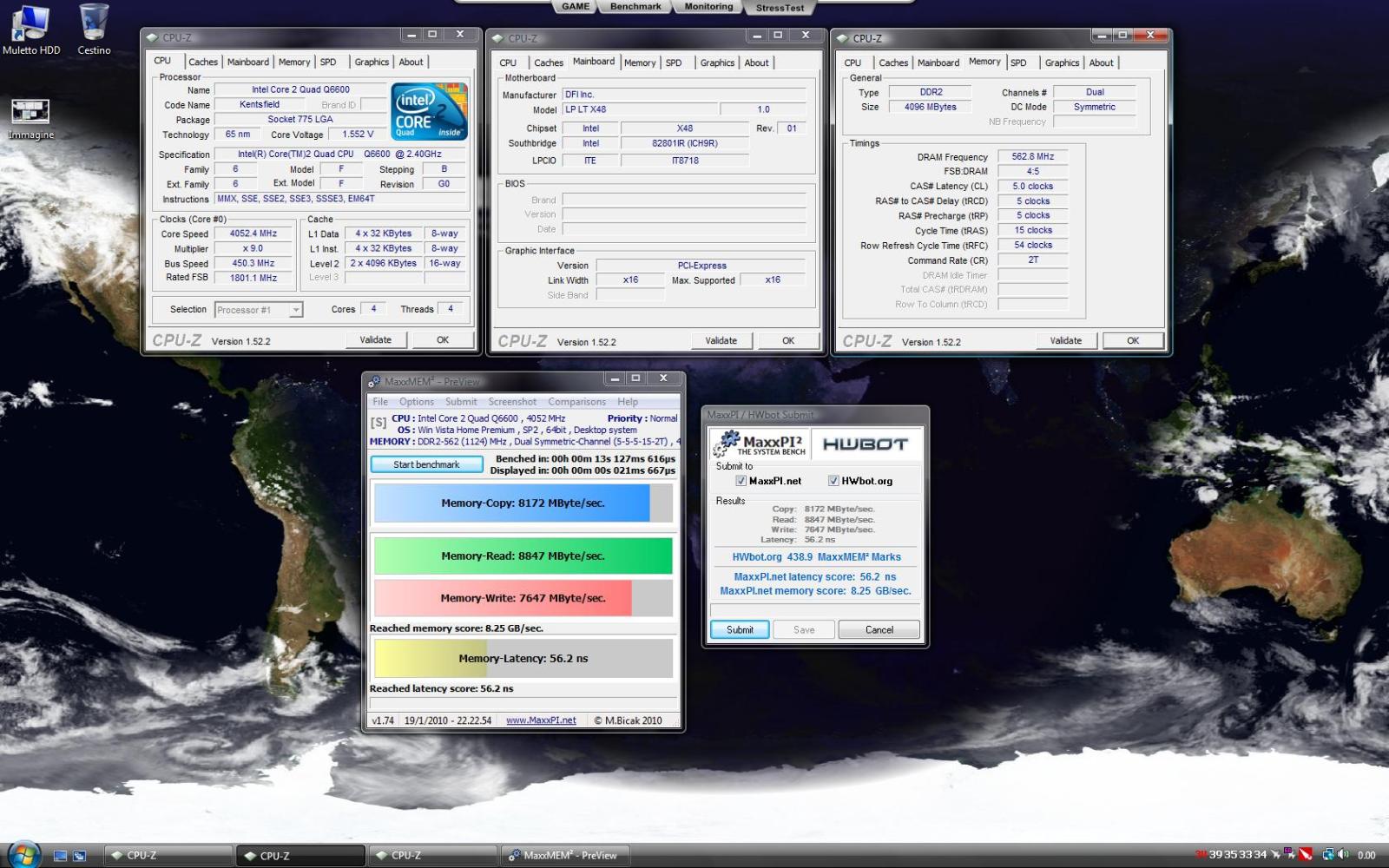Click the plane tray icon with purple badge

coord(1290,855)
